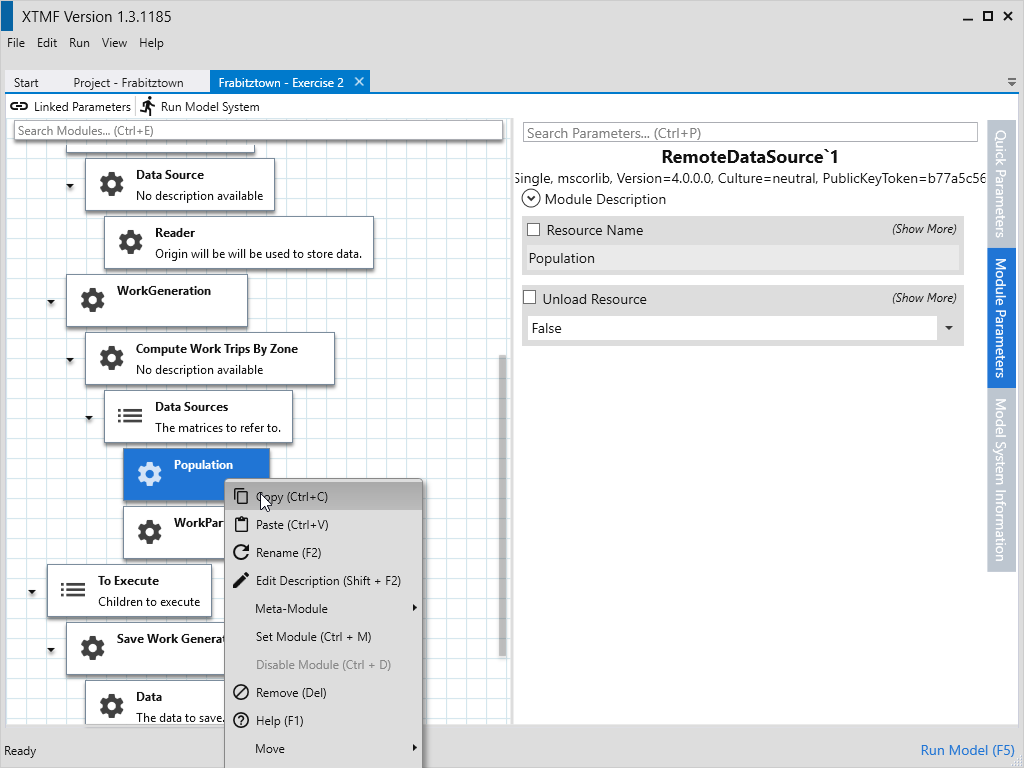Click the Paste clipboard icon in context menu
Screen dimensions: 1024x768
click(x=240, y=525)
